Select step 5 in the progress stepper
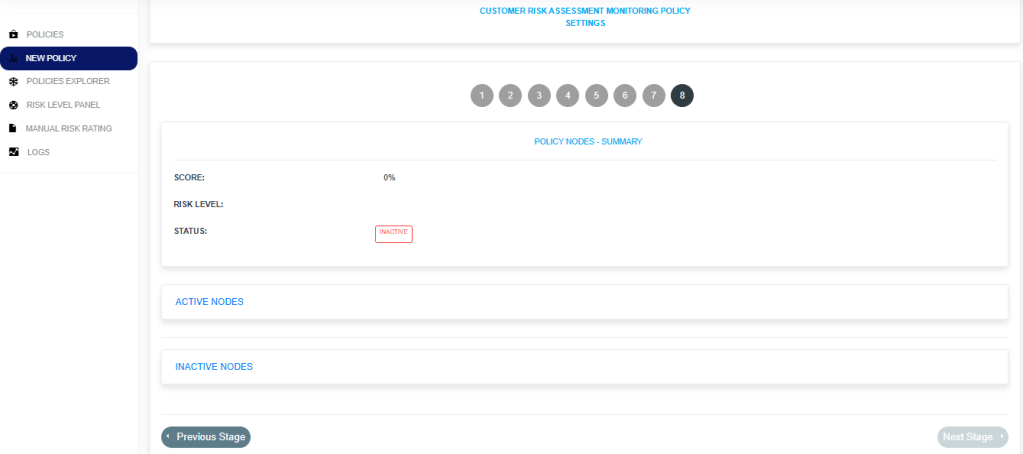 click(x=596, y=95)
